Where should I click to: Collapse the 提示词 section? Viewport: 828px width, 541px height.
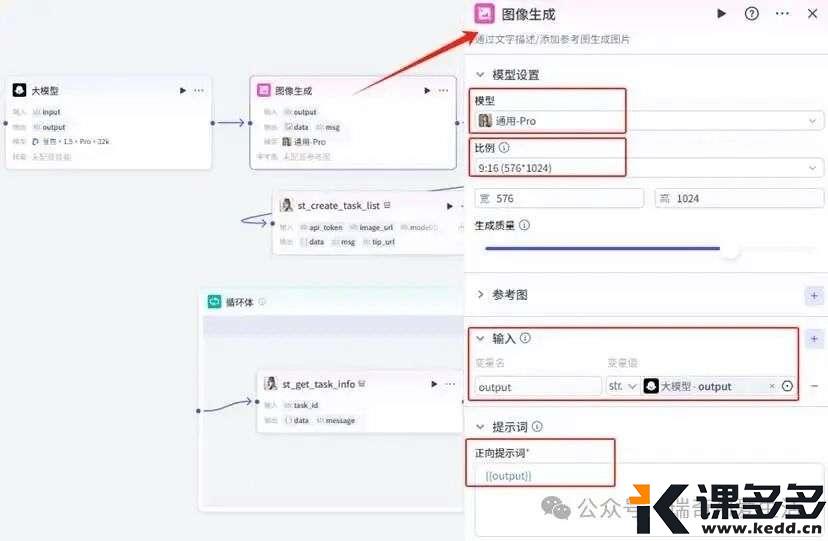pos(480,426)
